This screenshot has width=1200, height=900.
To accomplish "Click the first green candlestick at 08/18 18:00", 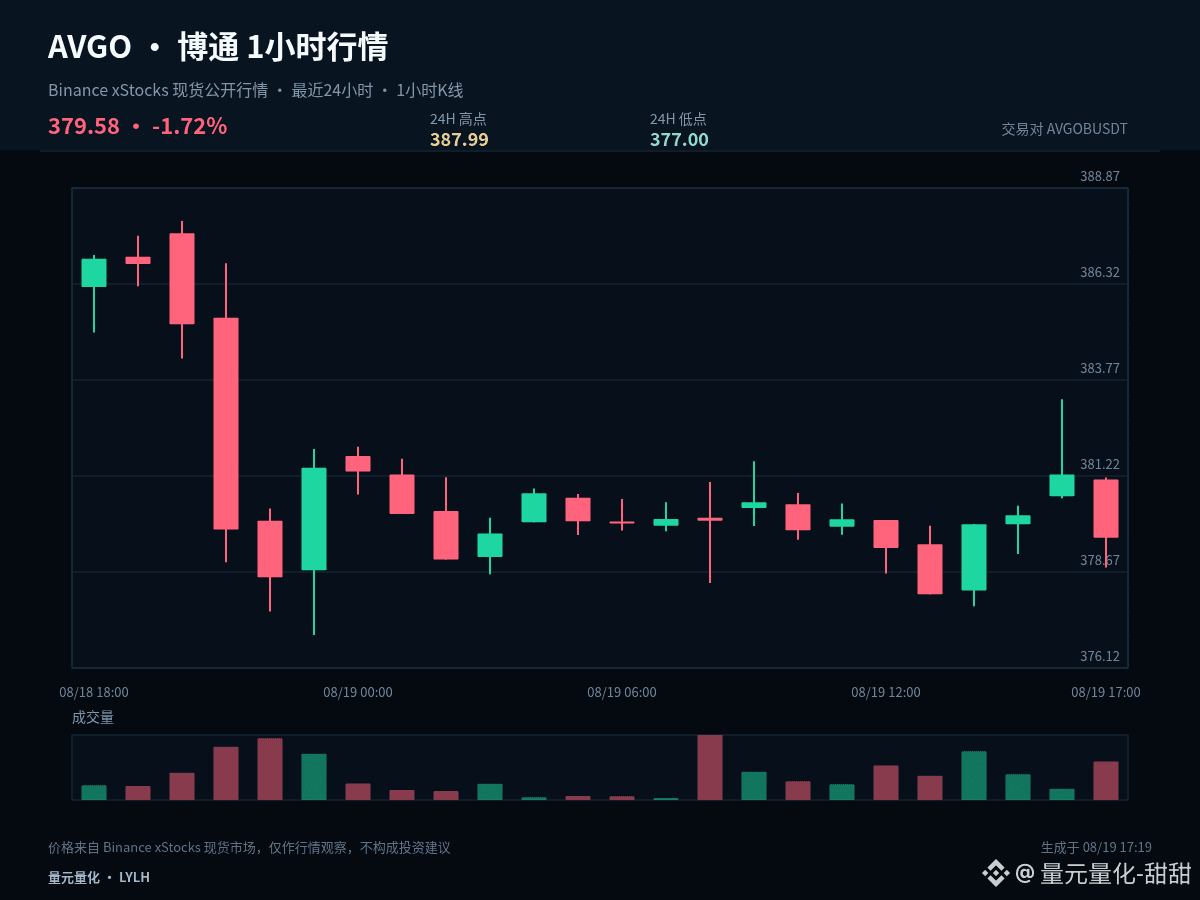I will pos(94,273).
